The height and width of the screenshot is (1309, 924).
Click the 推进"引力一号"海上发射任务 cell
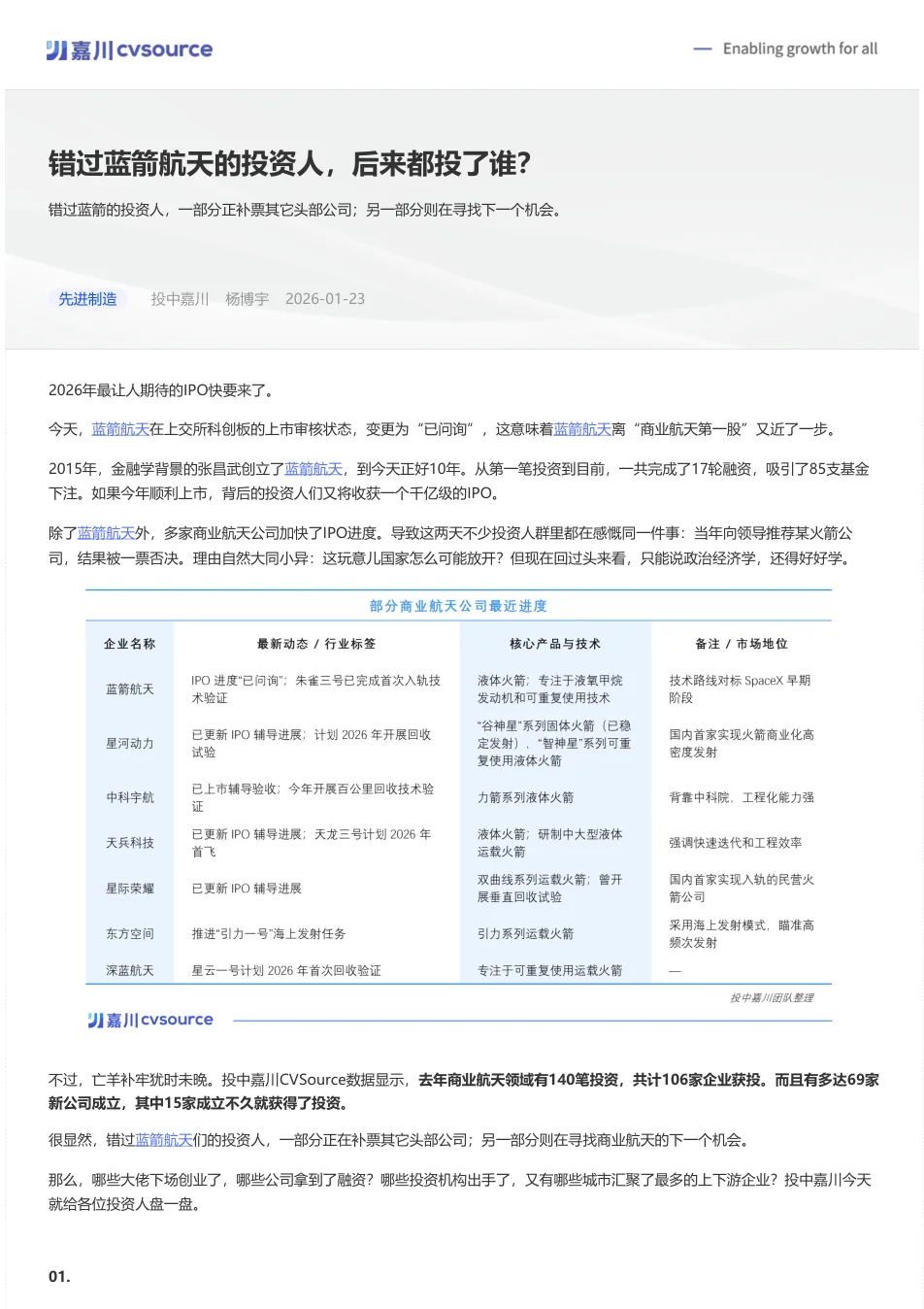(x=269, y=934)
